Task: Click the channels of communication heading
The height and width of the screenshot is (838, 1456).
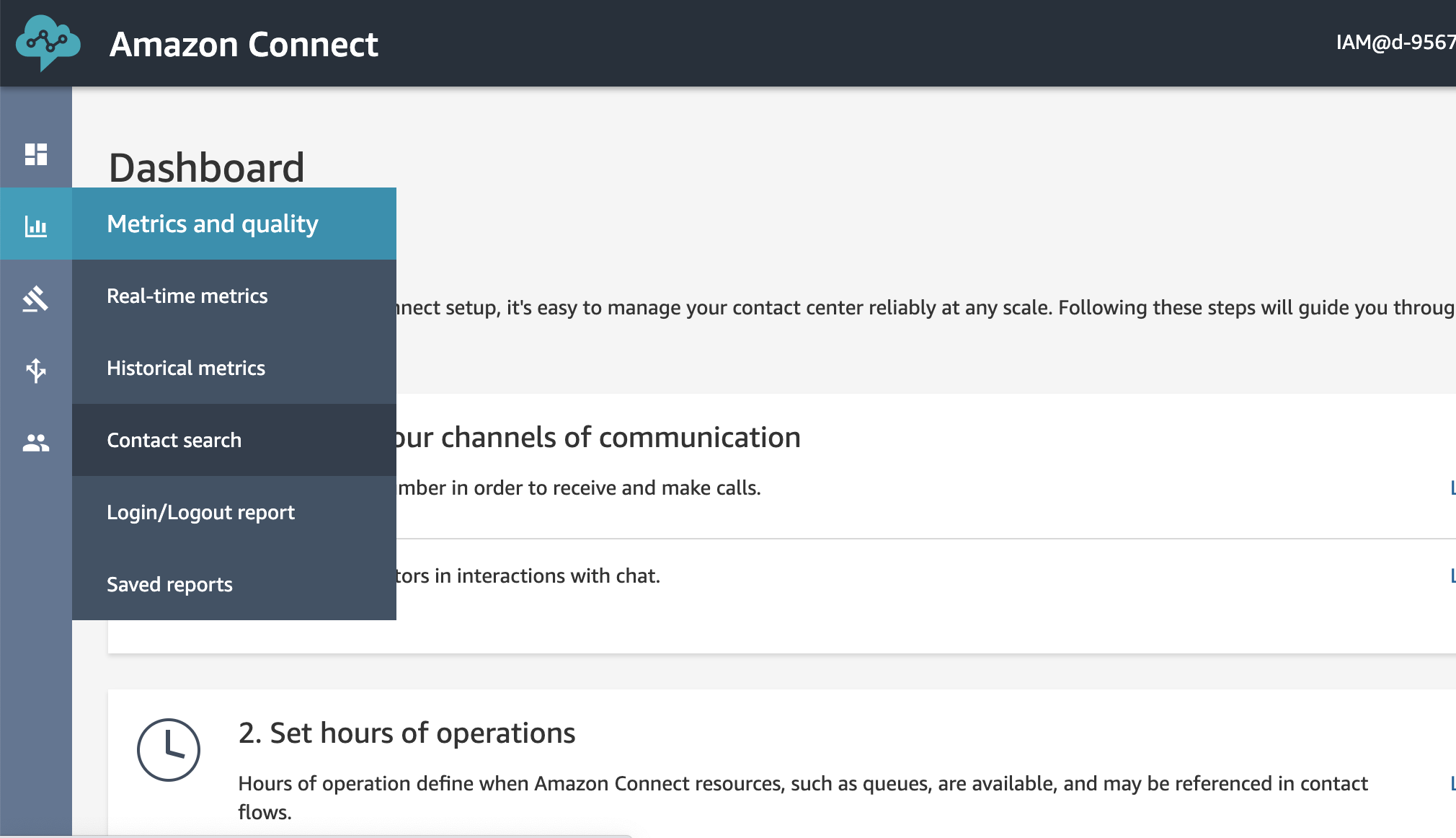Action: [x=598, y=437]
